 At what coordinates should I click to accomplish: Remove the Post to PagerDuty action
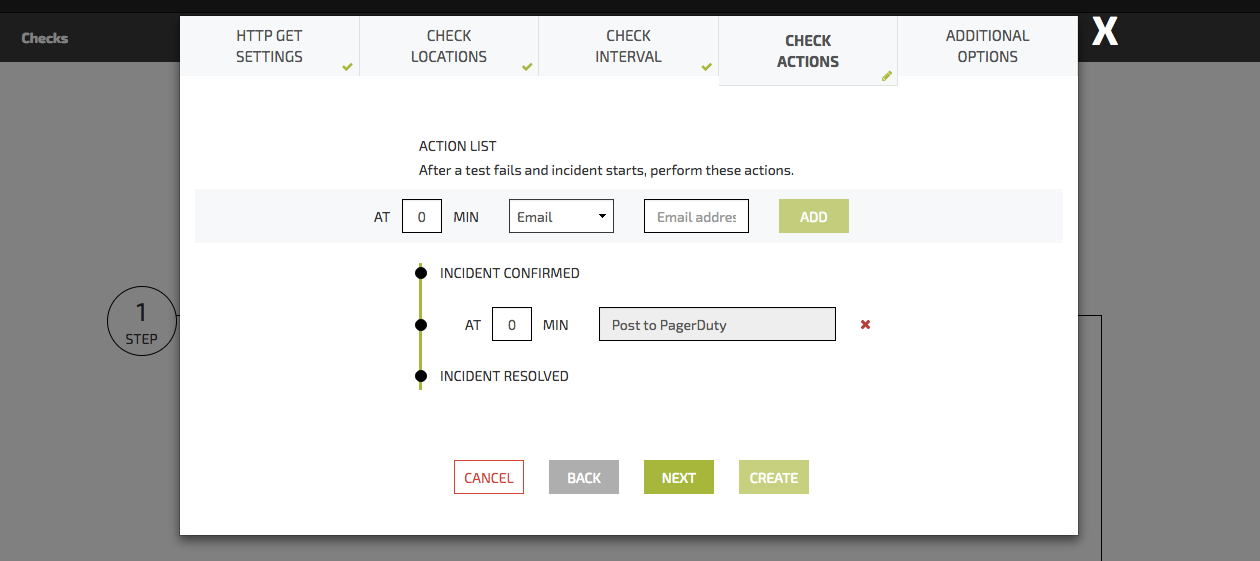tap(866, 325)
